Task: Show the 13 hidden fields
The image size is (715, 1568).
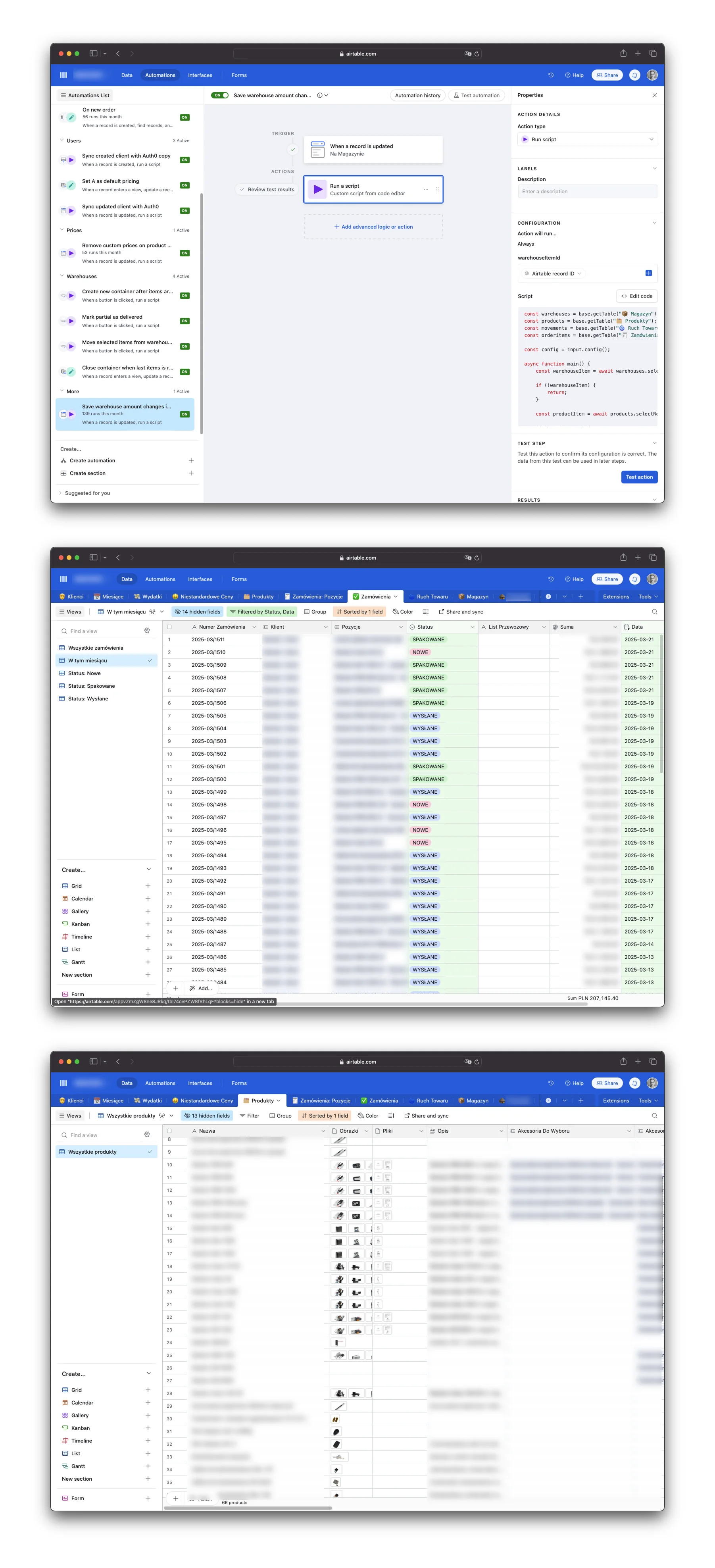Action: pyautogui.click(x=207, y=1116)
